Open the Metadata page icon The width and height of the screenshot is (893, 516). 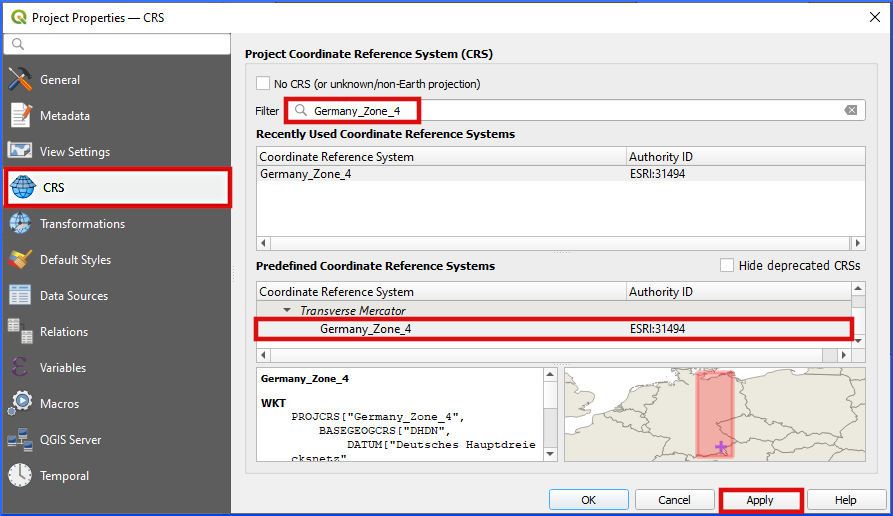[x=21, y=115]
